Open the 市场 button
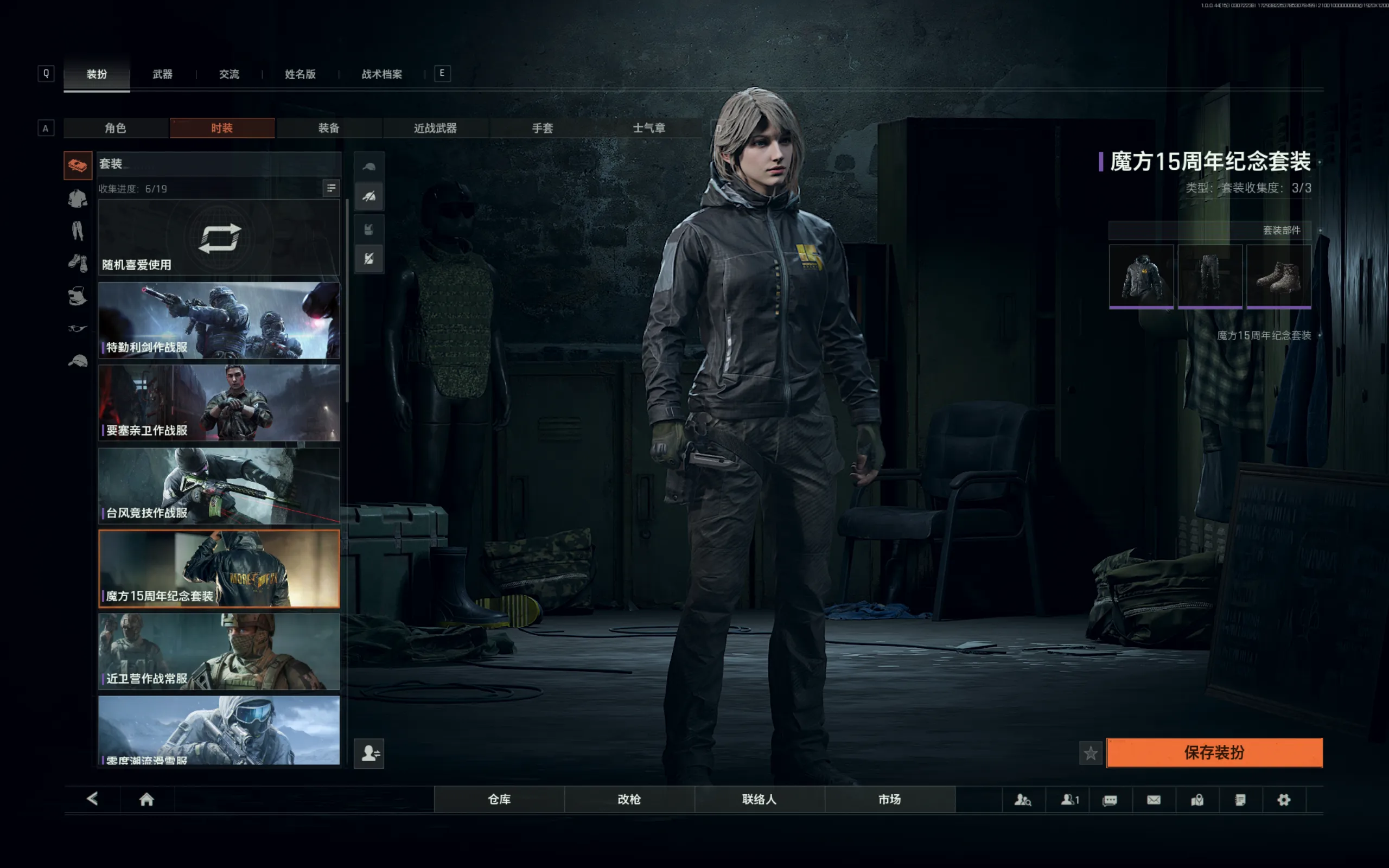The height and width of the screenshot is (868, 1389). click(889, 799)
